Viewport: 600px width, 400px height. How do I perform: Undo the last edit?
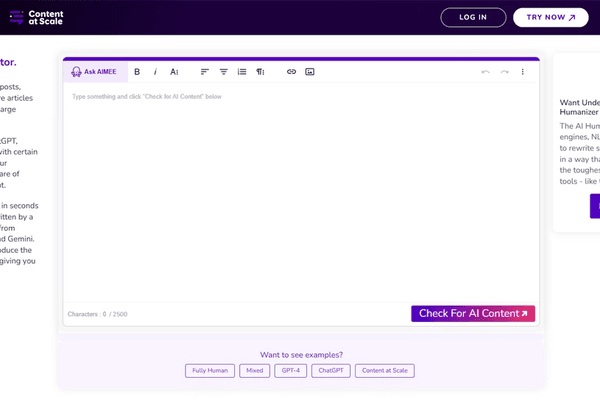(x=486, y=72)
